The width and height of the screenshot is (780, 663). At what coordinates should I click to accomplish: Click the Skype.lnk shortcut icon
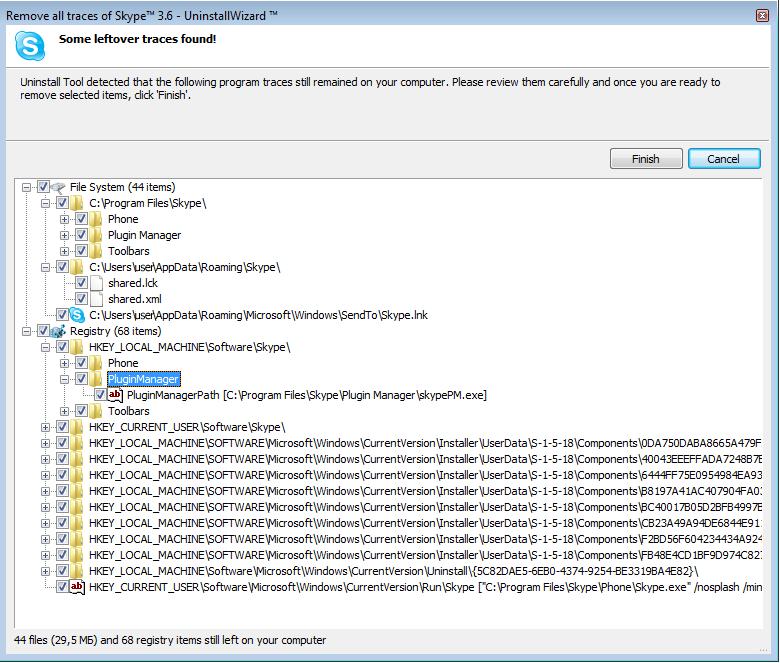click(x=77, y=315)
